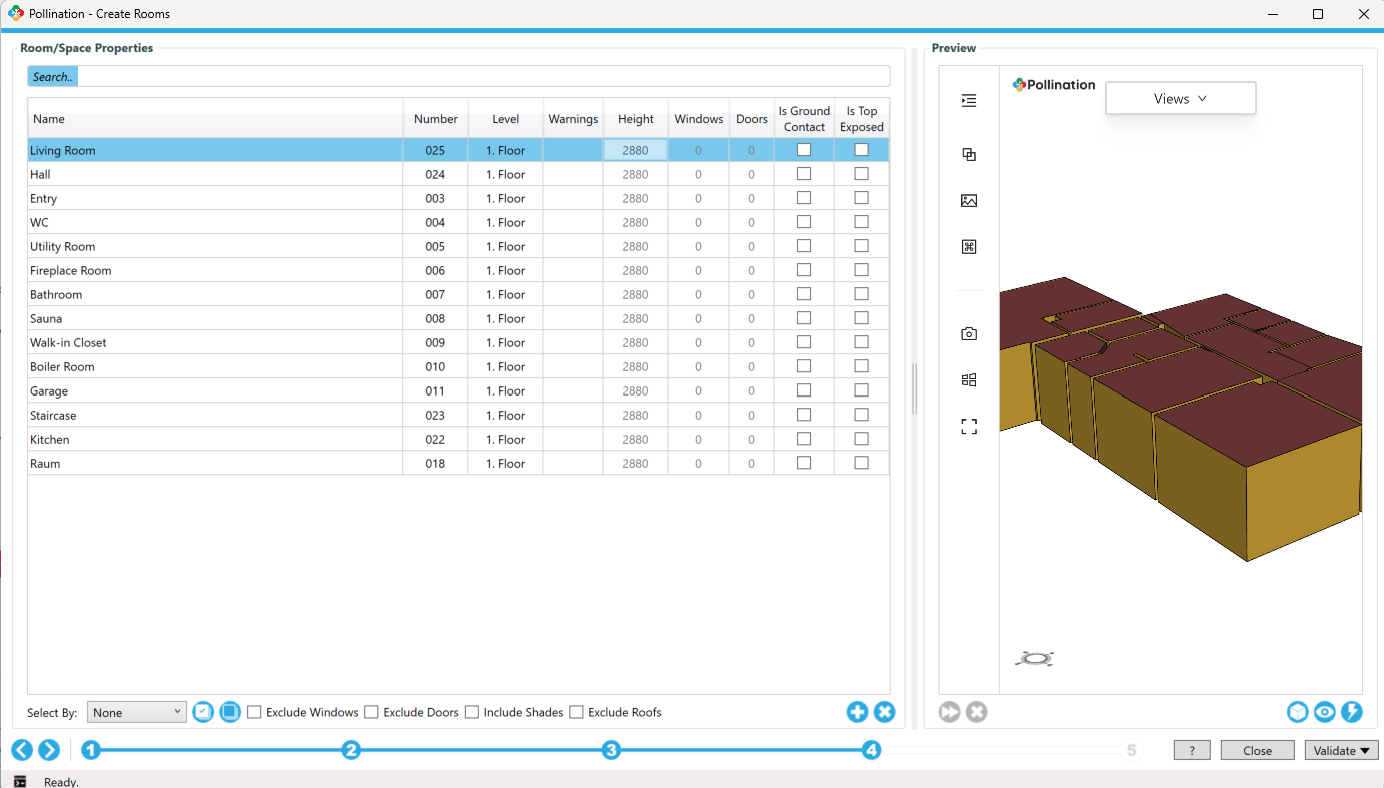The image size is (1384, 788).
Task: Click the blue eye icon below preview
Action: [1324, 712]
